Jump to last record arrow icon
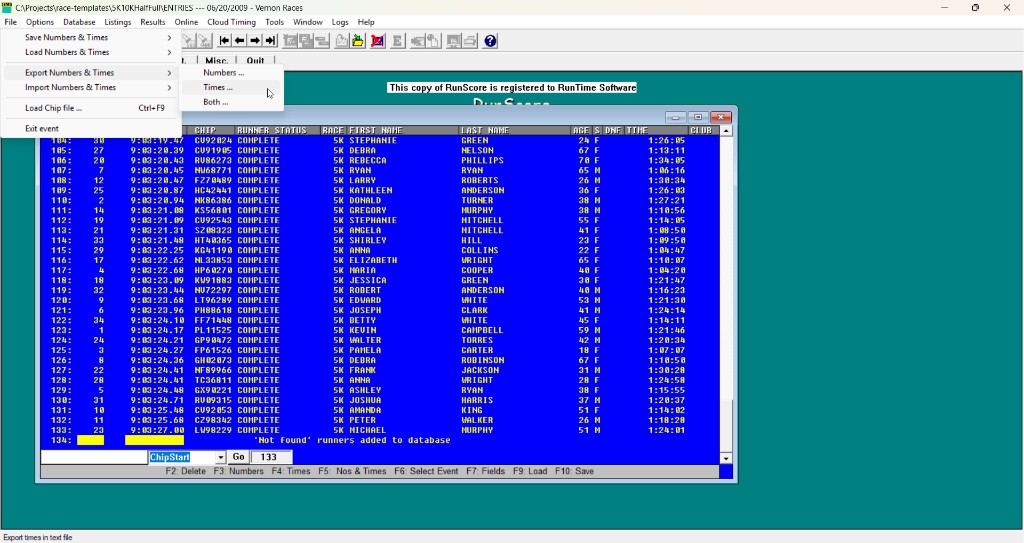Image resolution: width=1024 pixels, height=543 pixels. click(x=270, y=41)
